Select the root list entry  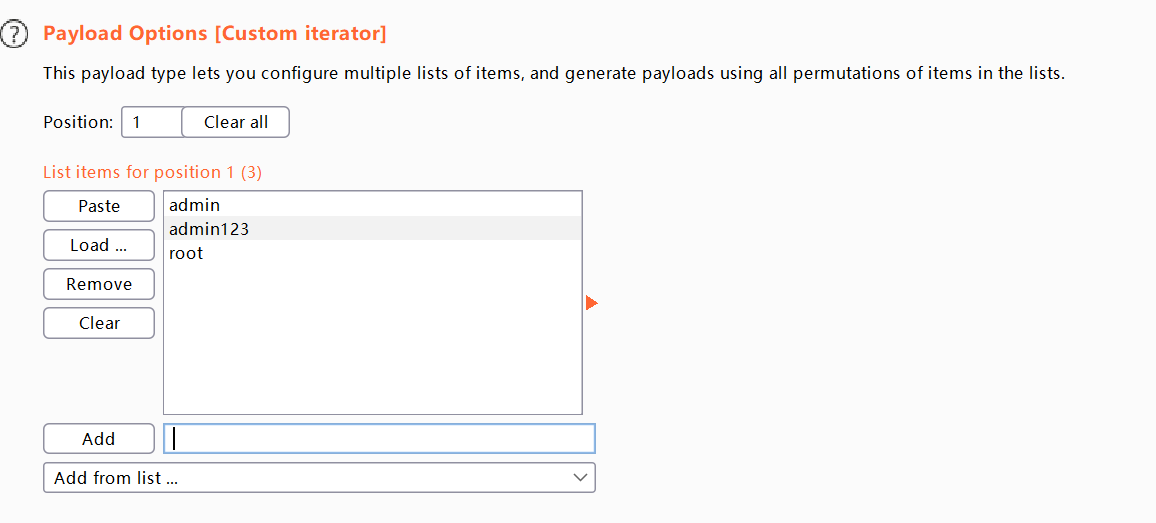(372, 253)
